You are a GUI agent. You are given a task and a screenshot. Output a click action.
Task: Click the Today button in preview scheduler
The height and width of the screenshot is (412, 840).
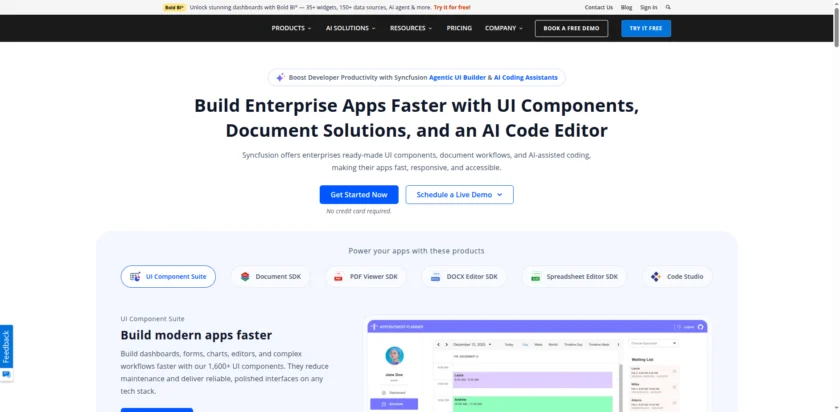click(x=509, y=344)
